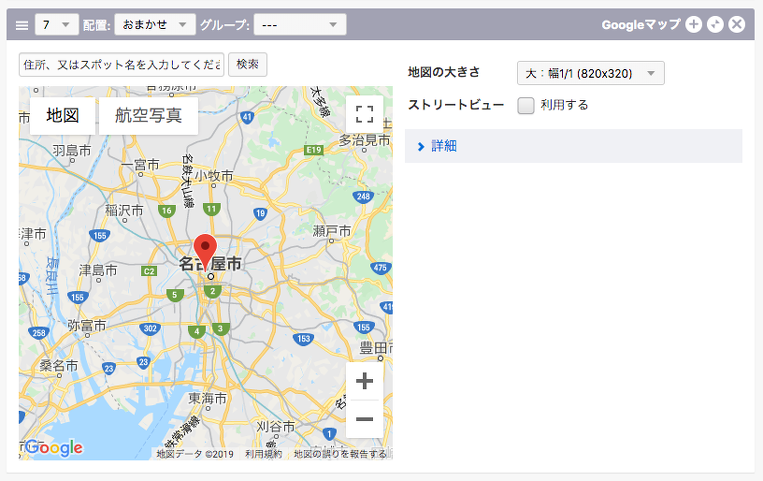763x481 pixels.
Task: Enable the ストリートビュー 利用する checkbox
Action: (x=526, y=105)
